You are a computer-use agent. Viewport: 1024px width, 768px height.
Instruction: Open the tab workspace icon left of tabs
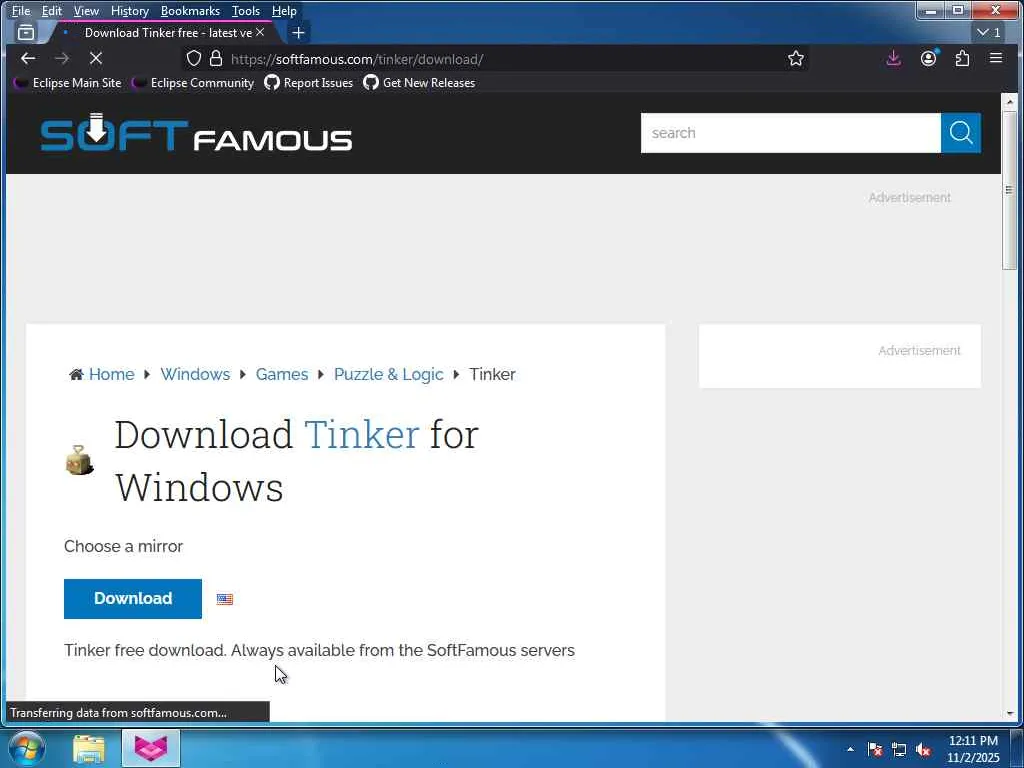point(26,33)
